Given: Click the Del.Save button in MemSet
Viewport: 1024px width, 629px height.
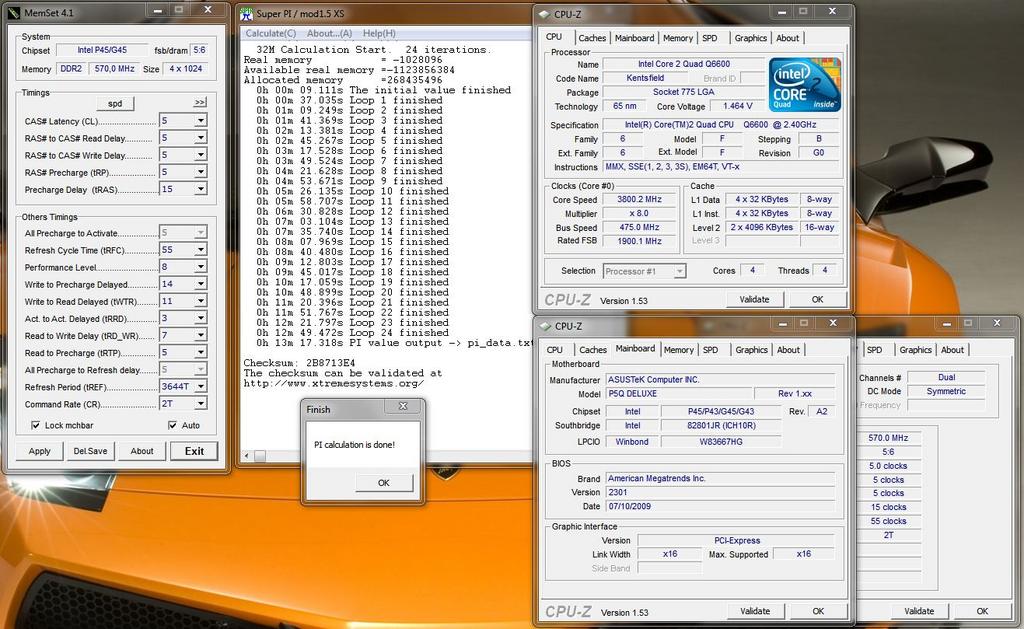Looking at the screenshot, I should click(90, 451).
